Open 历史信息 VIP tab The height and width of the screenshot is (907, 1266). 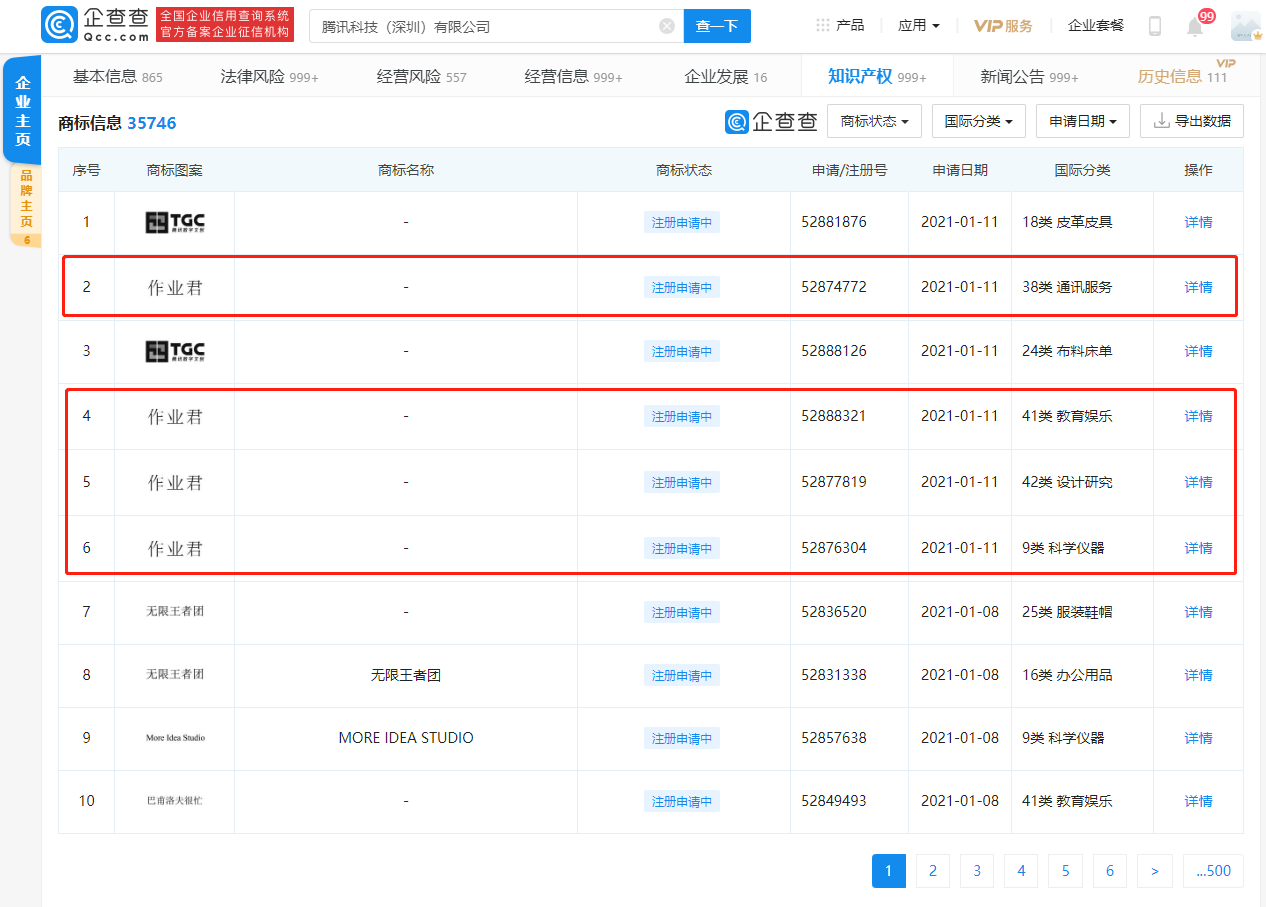tap(1182, 77)
